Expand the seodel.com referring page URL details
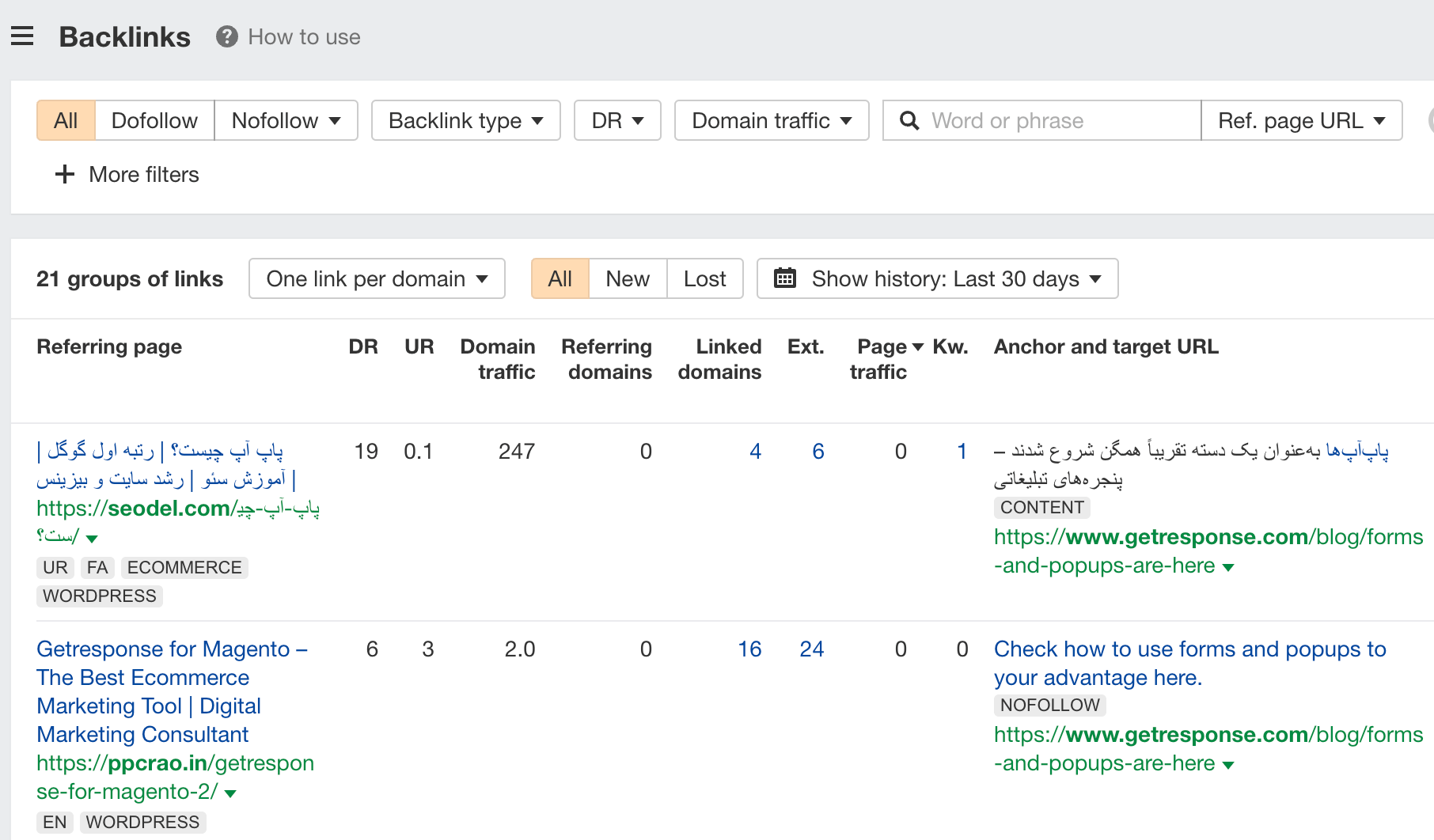 [x=93, y=537]
